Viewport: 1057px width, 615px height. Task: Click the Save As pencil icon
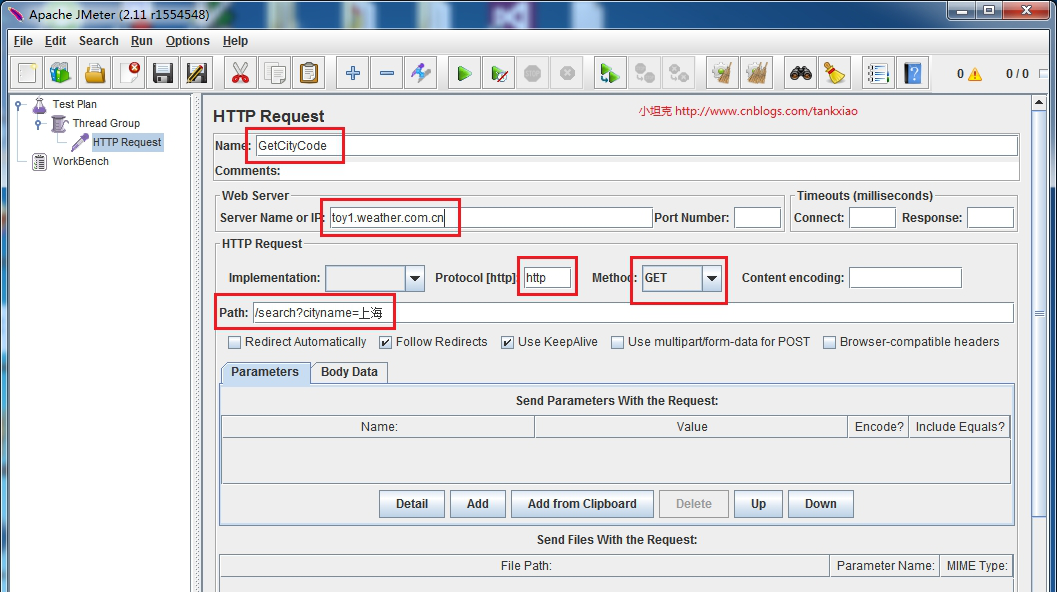(x=197, y=73)
